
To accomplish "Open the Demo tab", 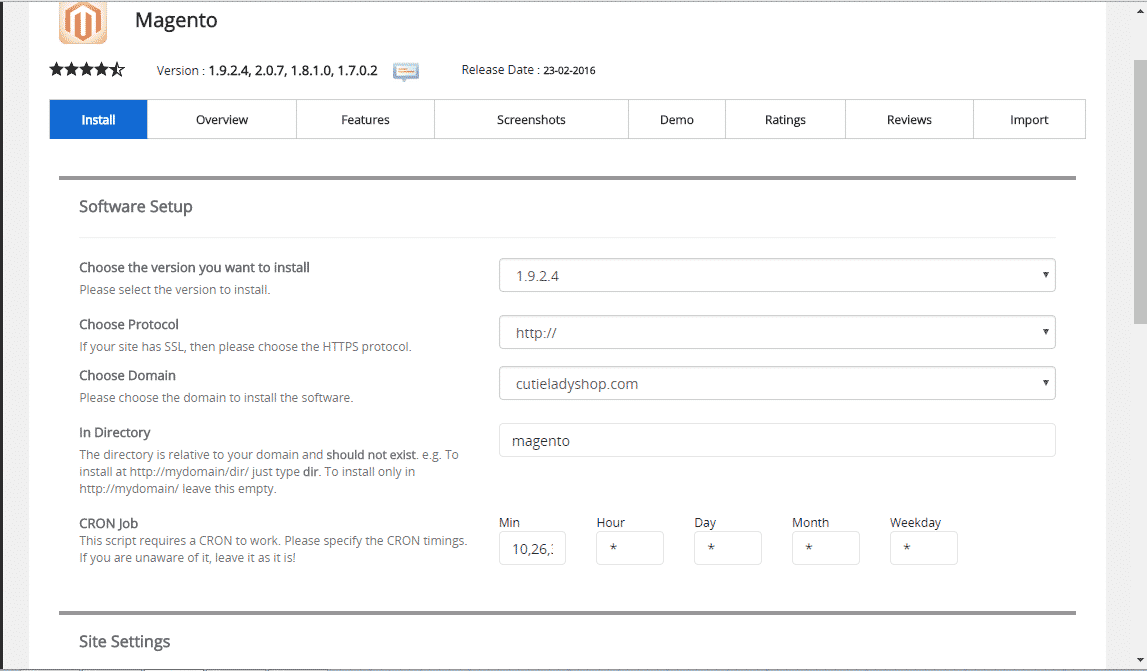I will point(677,119).
